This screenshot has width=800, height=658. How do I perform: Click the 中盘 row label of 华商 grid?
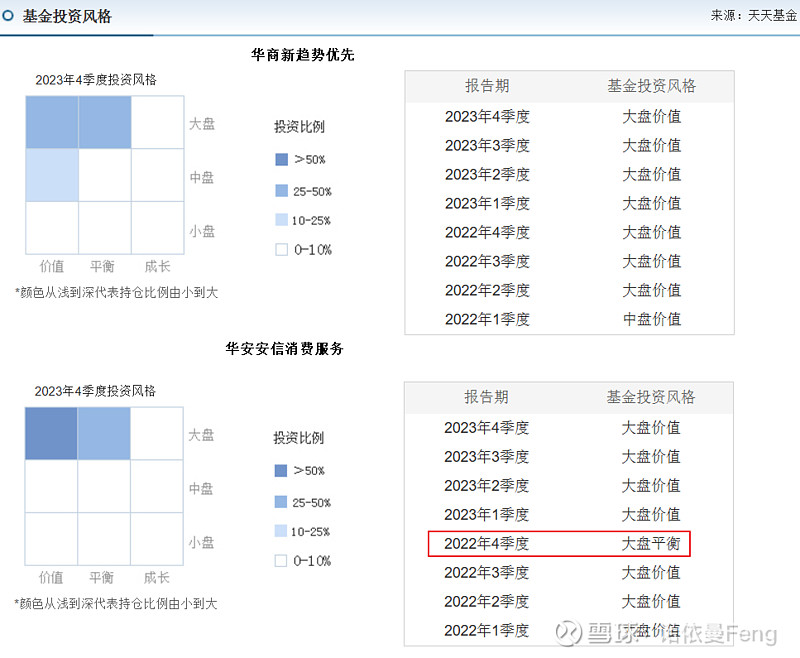coord(202,178)
